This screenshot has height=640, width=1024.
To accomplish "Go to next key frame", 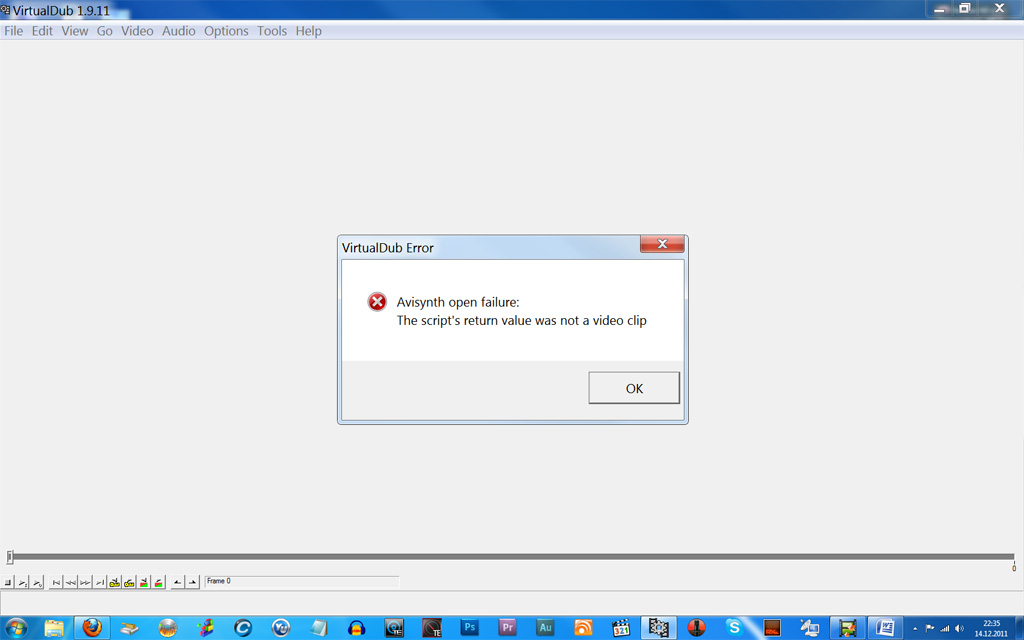I will (x=129, y=582).
